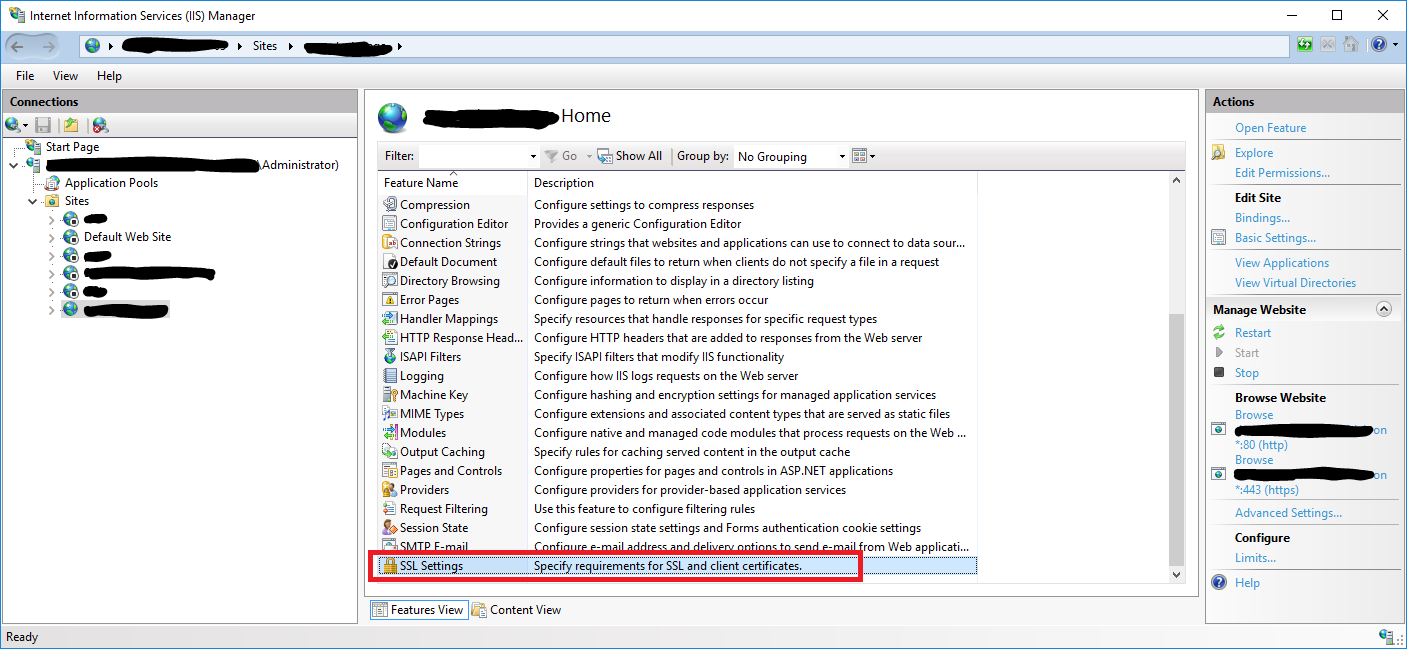Open the Limits link under Configure
This screenshot has height=649, width=1407.
click(1255, 558)
